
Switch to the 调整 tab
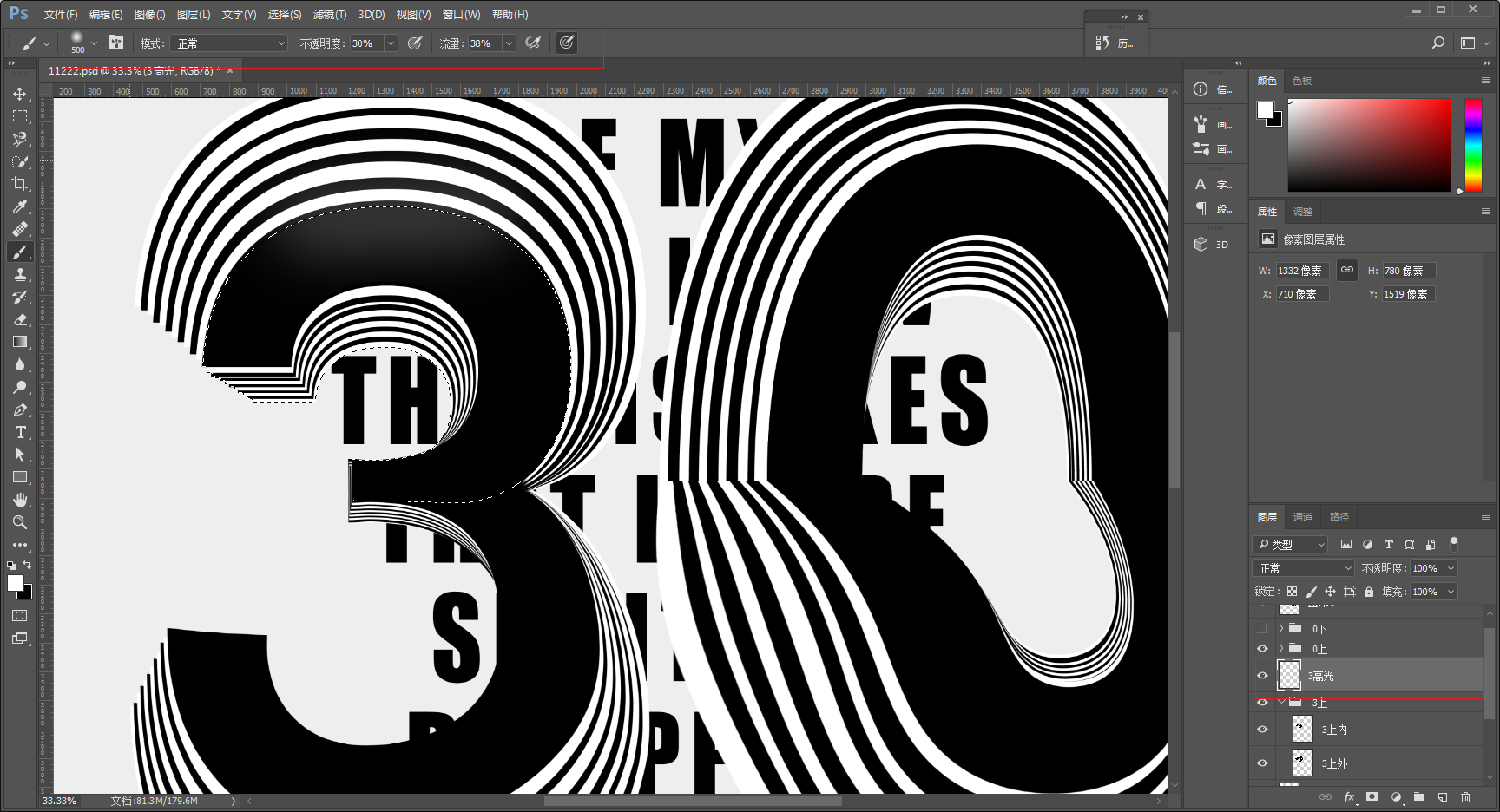pyautogui.click(x=1303, y=212)
